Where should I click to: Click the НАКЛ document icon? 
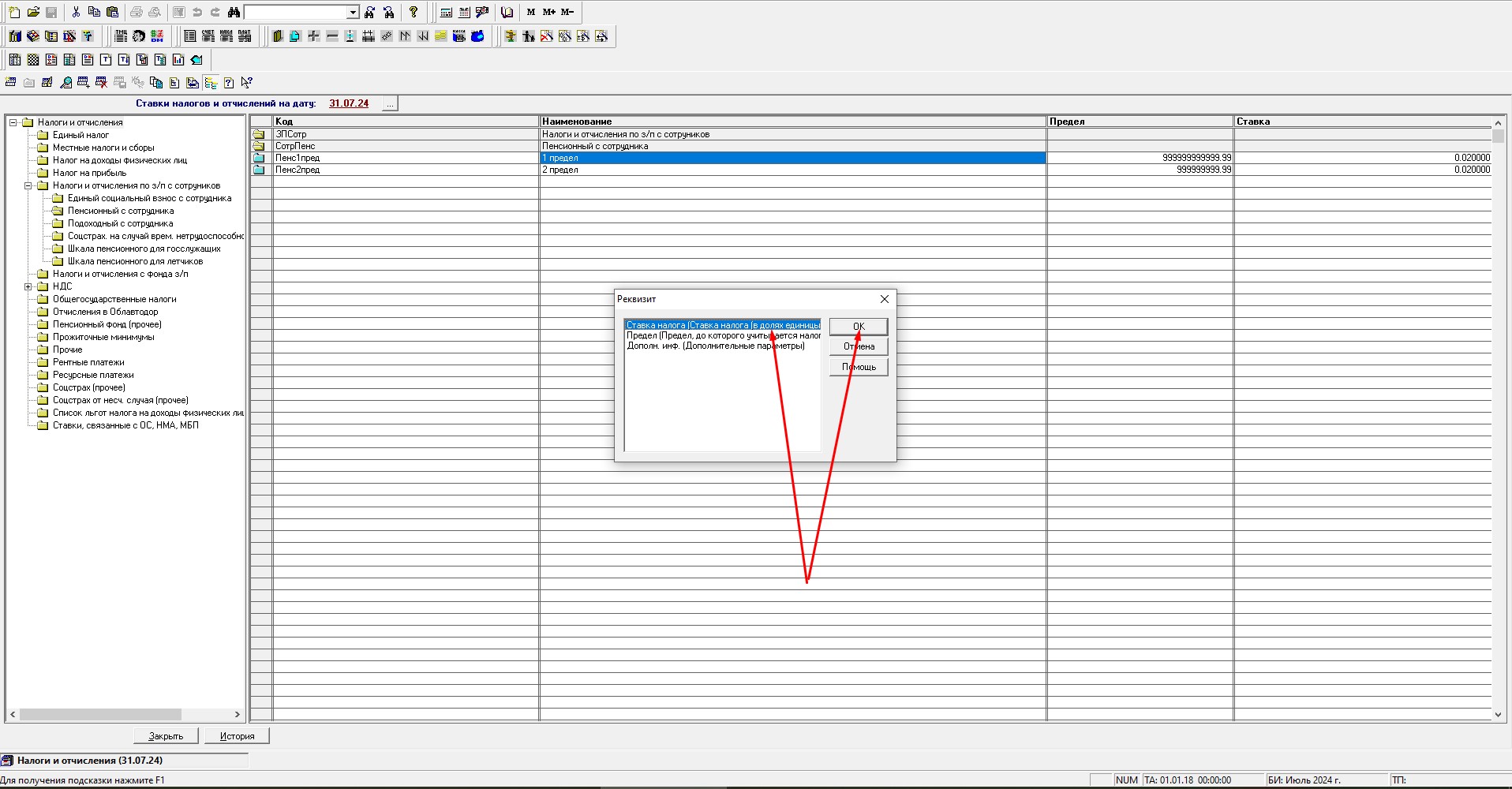click(226, 36)
